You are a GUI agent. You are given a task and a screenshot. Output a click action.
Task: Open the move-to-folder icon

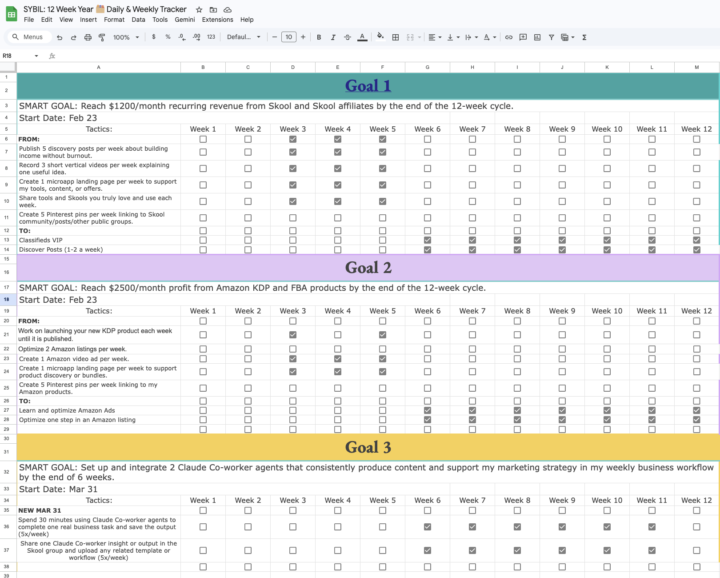[x=213, y=10]
